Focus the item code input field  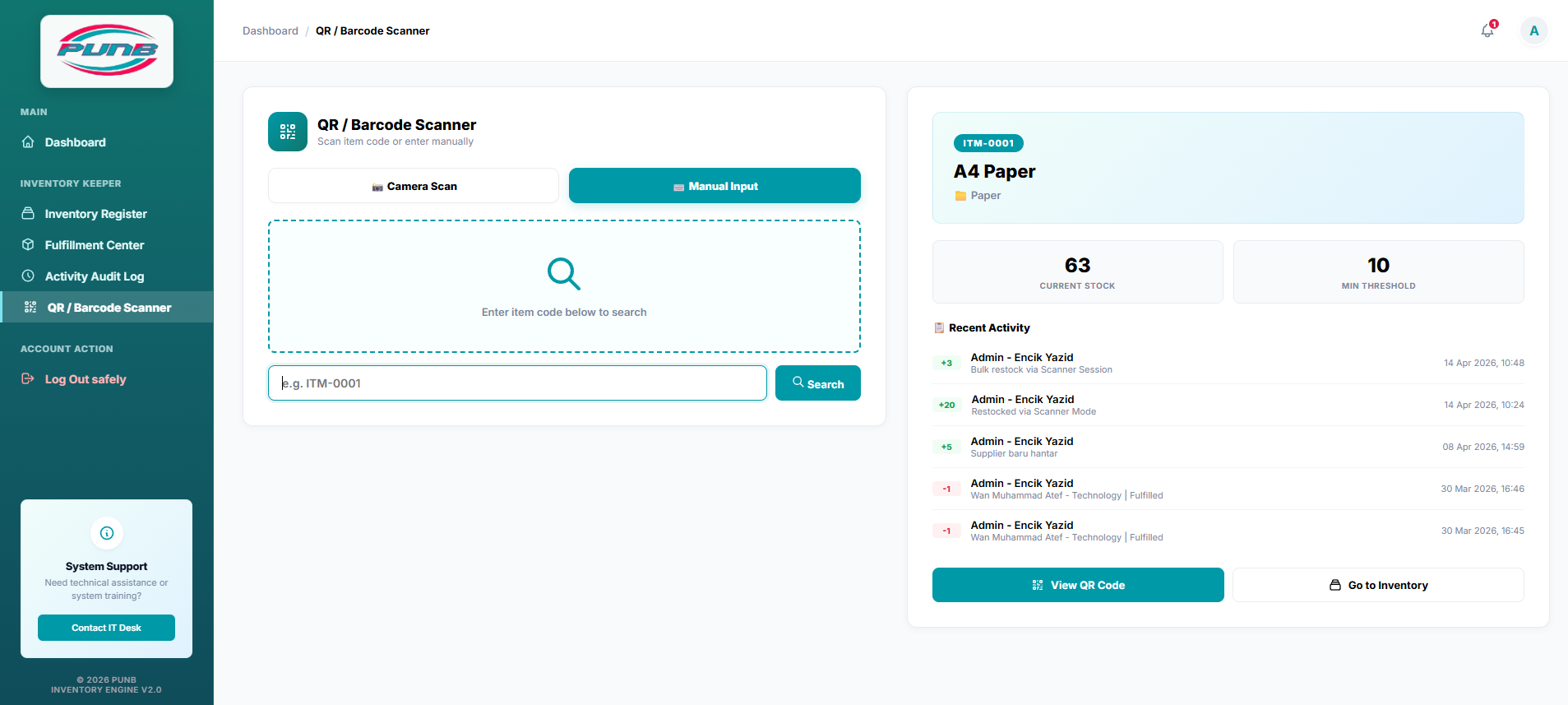(517, 383)
